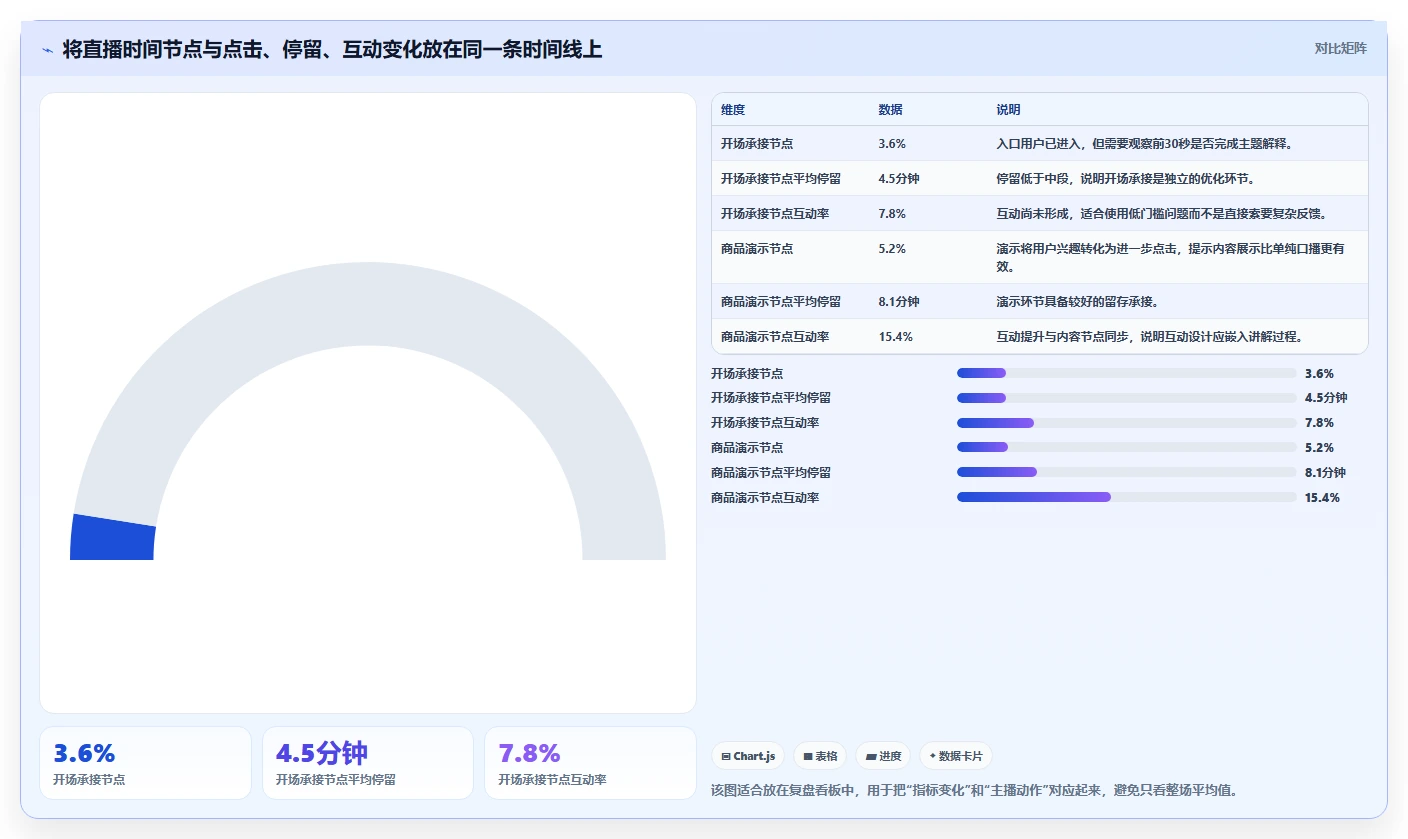
Task: Click the 商品演示节点平均停留 8.1分钟 progress bar
Action: coord(1126,472)
